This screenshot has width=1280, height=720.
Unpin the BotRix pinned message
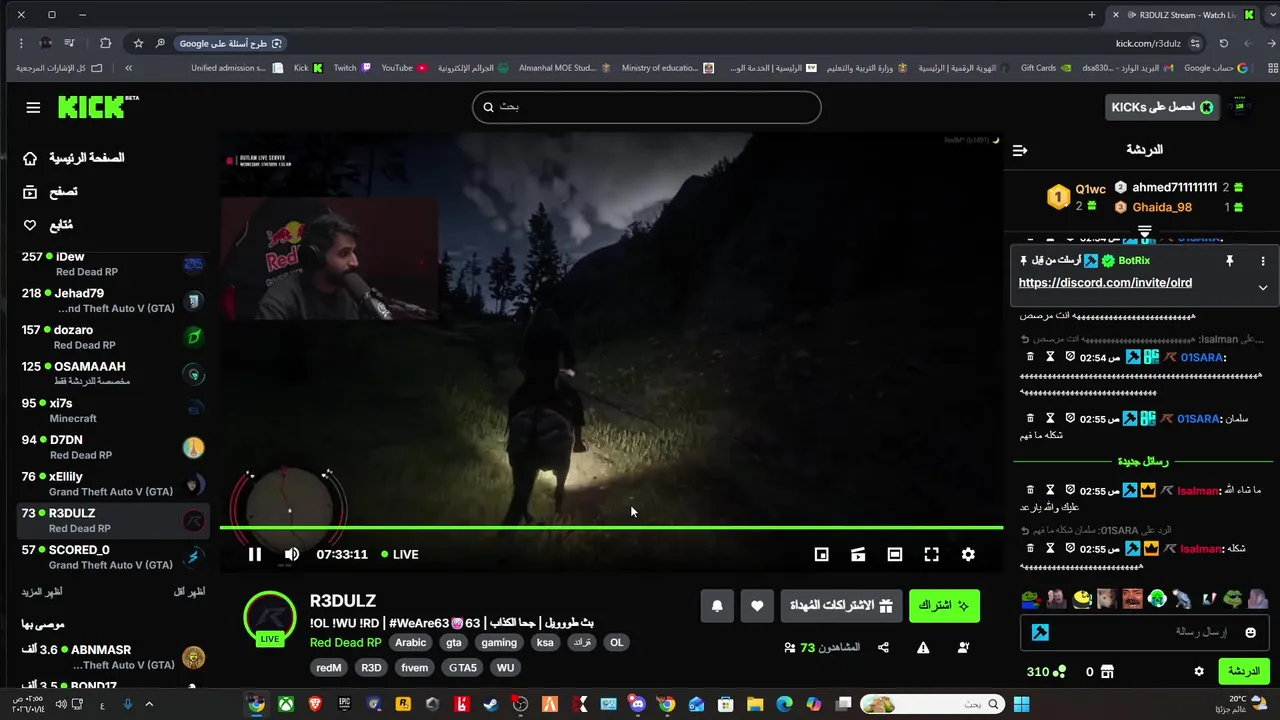(1229, 261)
